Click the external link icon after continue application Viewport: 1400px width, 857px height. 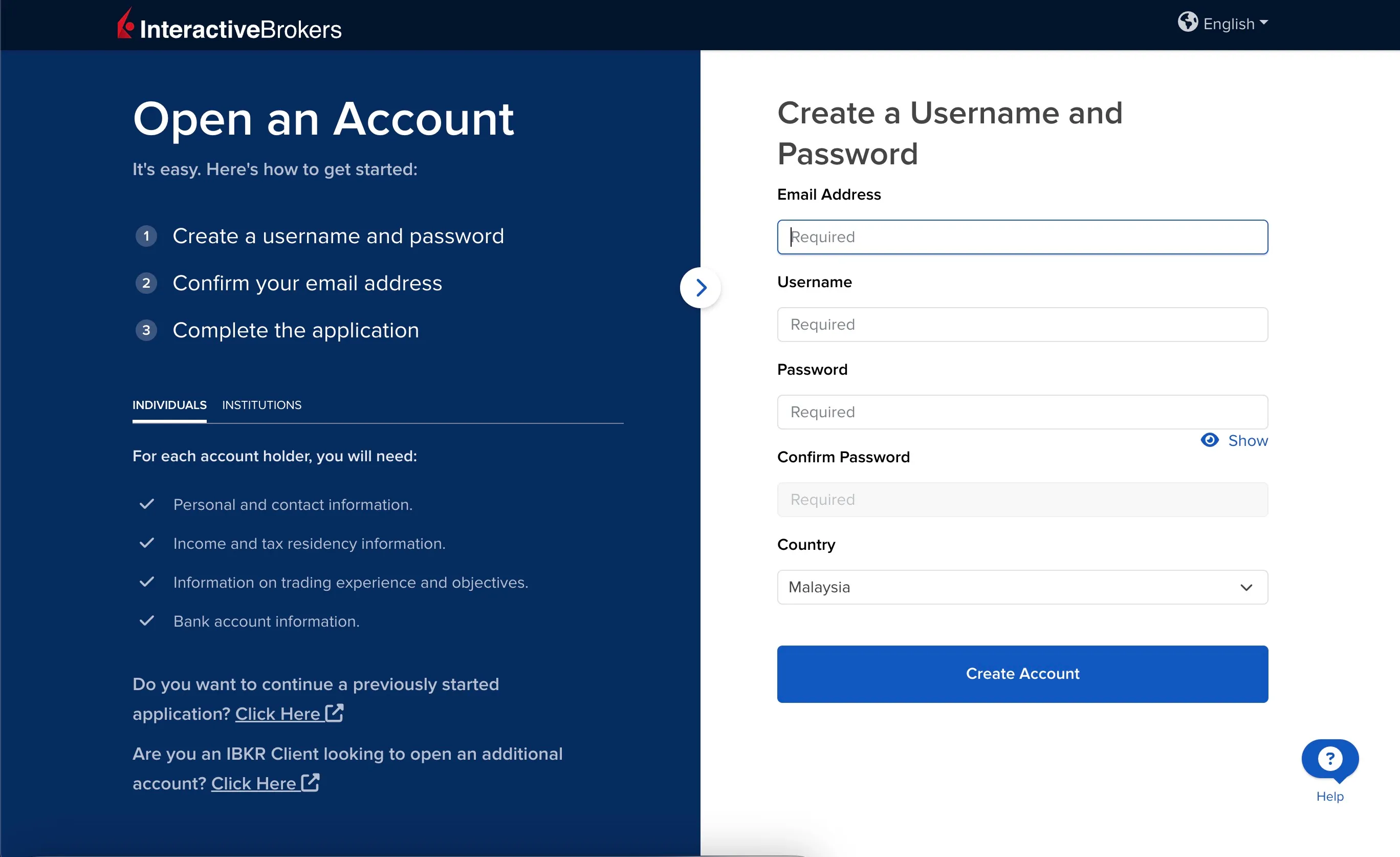335,713
